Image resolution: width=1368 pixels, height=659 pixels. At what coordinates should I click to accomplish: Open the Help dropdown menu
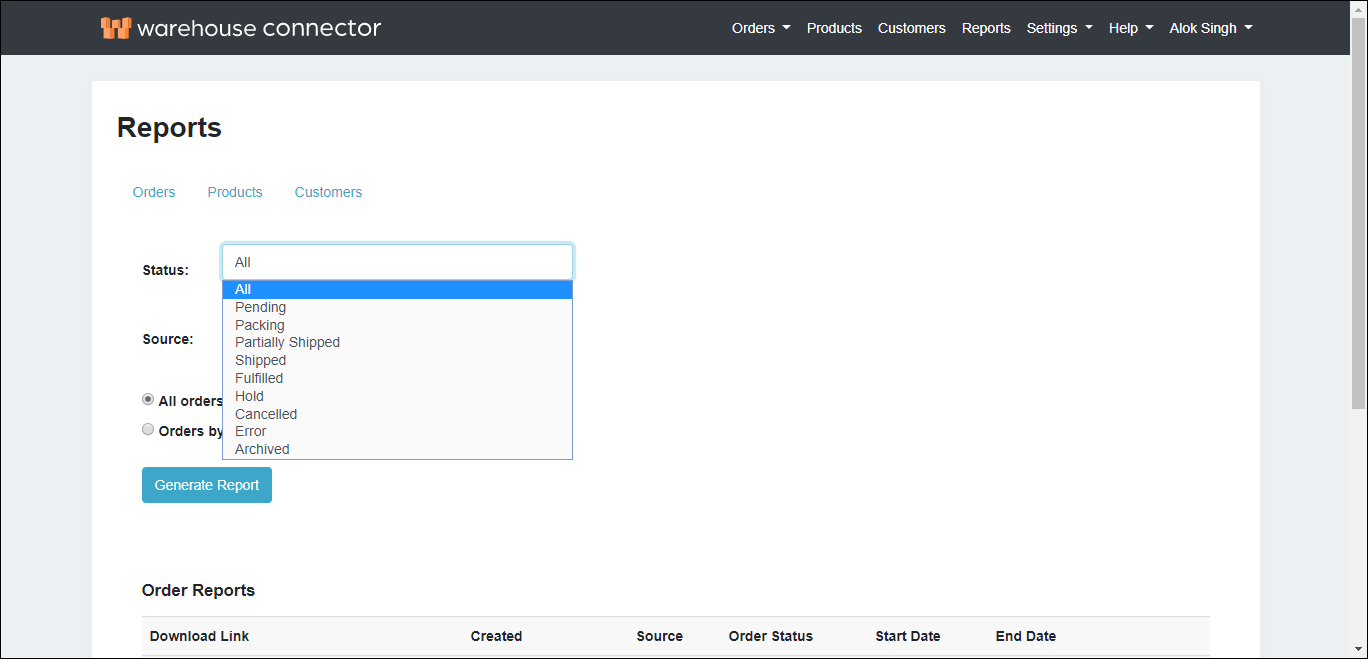click(x=1124, y=28)
